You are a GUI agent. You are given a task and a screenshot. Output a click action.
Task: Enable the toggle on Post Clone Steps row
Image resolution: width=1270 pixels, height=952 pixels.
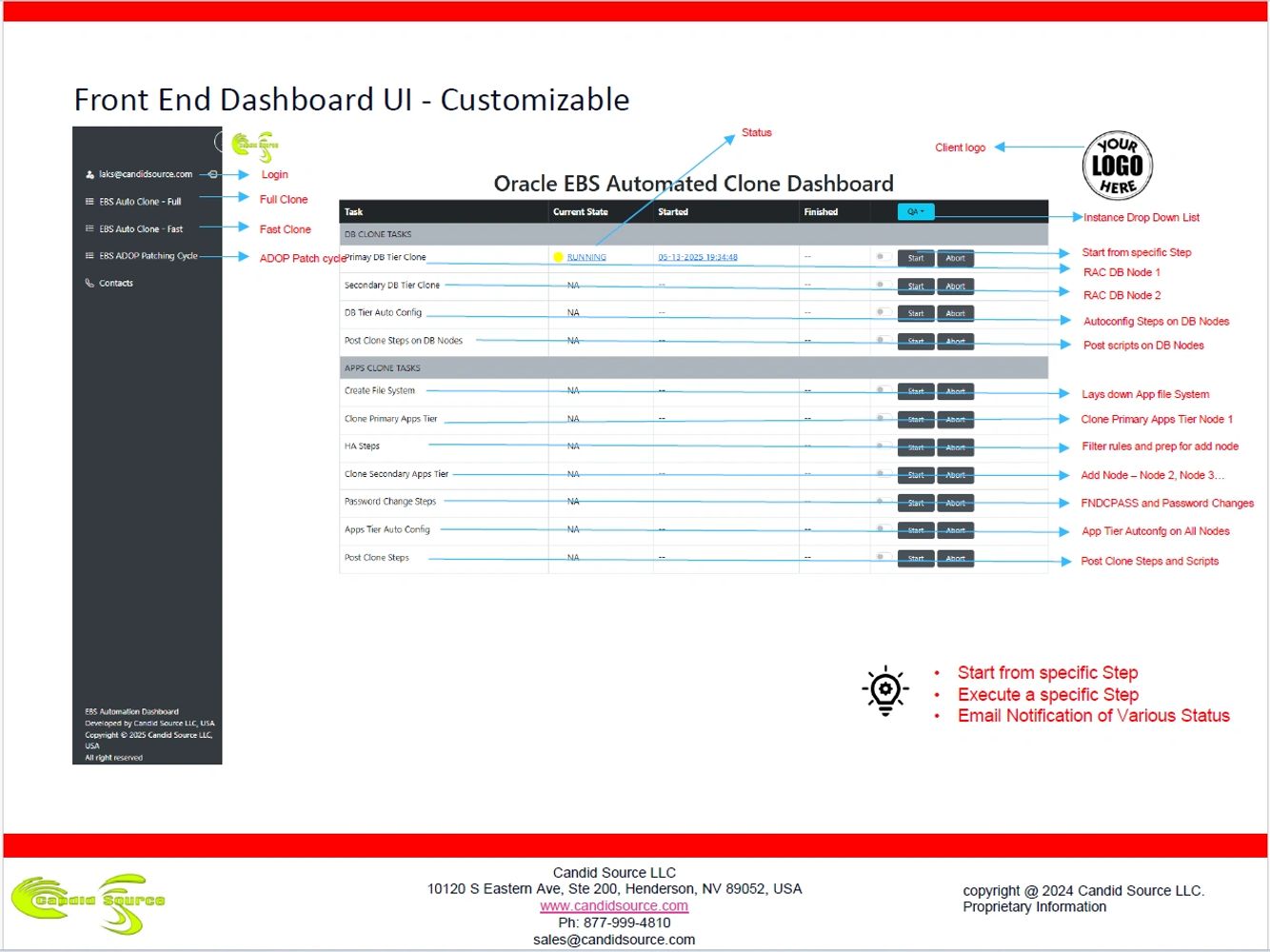point(881,557)
